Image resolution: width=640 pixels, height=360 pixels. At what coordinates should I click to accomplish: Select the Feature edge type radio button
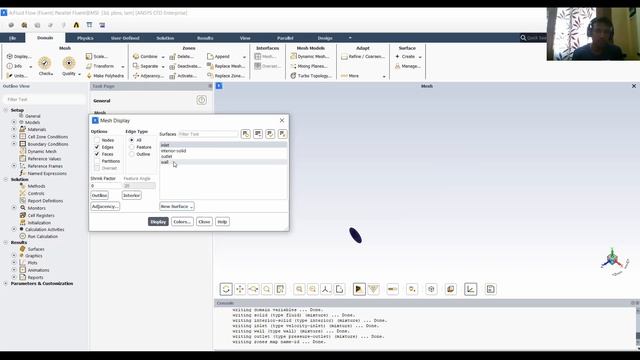(x=131, y=147)
